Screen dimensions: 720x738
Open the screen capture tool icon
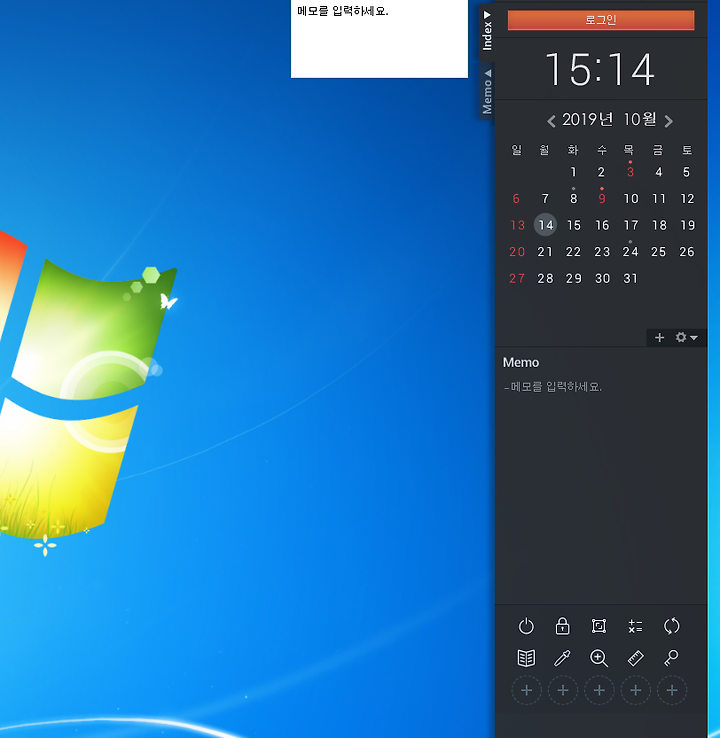599,626
